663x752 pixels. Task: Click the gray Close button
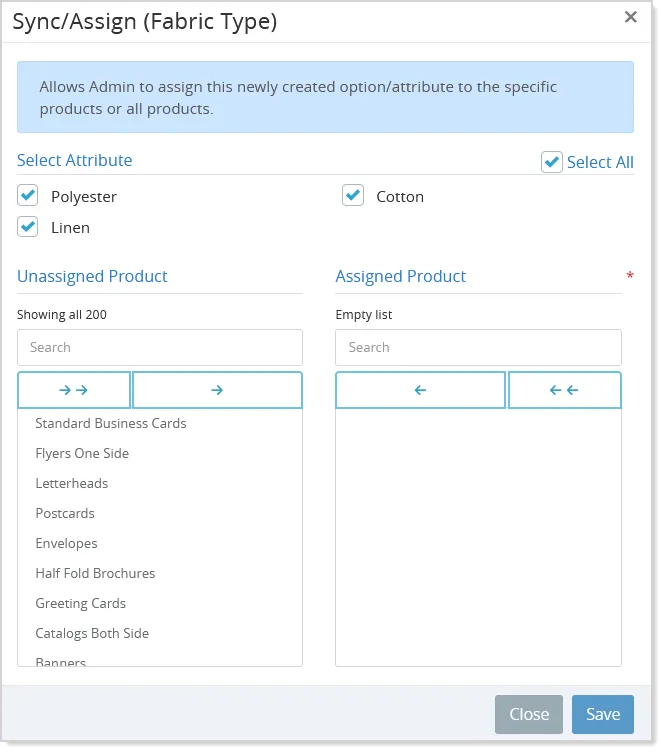[x=529, y=714]
